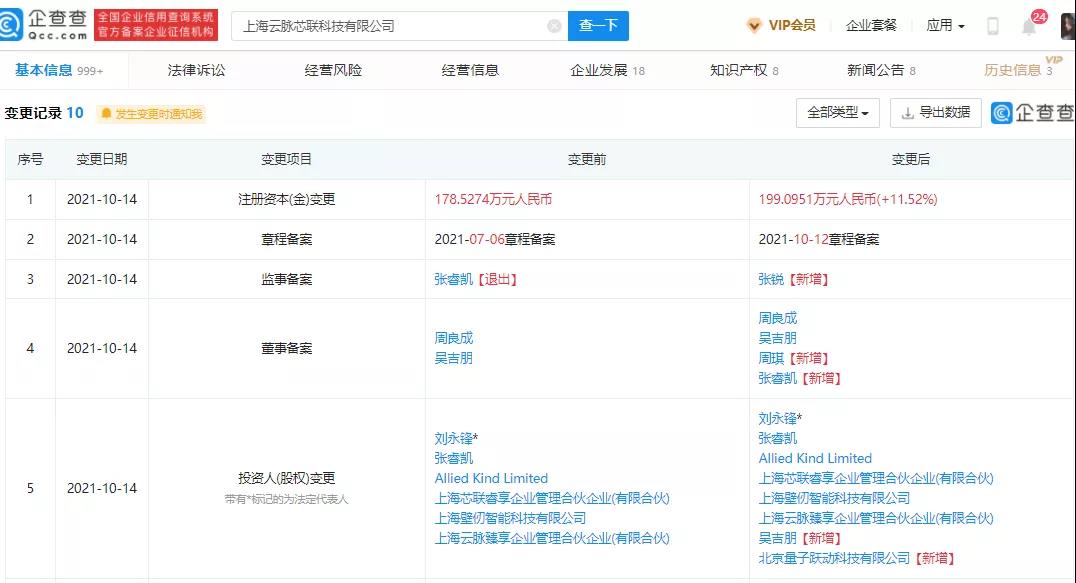
Task: Clear the search box with the X icon
Action: pyautogui.click(x=554, y=26)
